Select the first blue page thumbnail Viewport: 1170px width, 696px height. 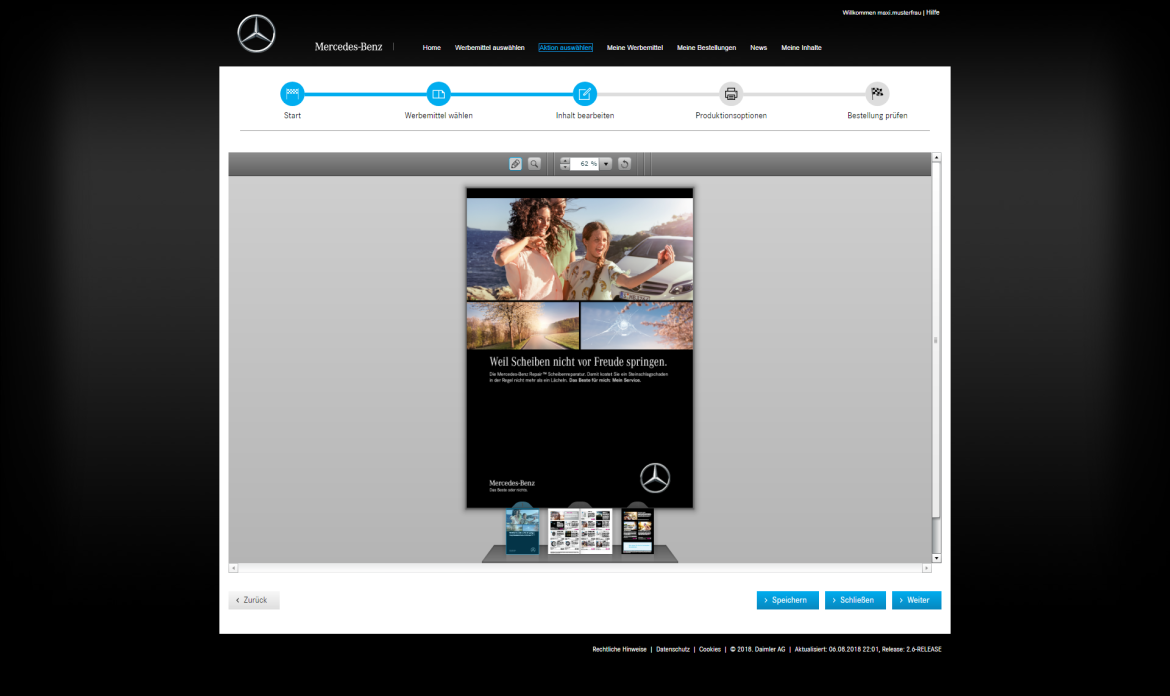coord(522,532)
